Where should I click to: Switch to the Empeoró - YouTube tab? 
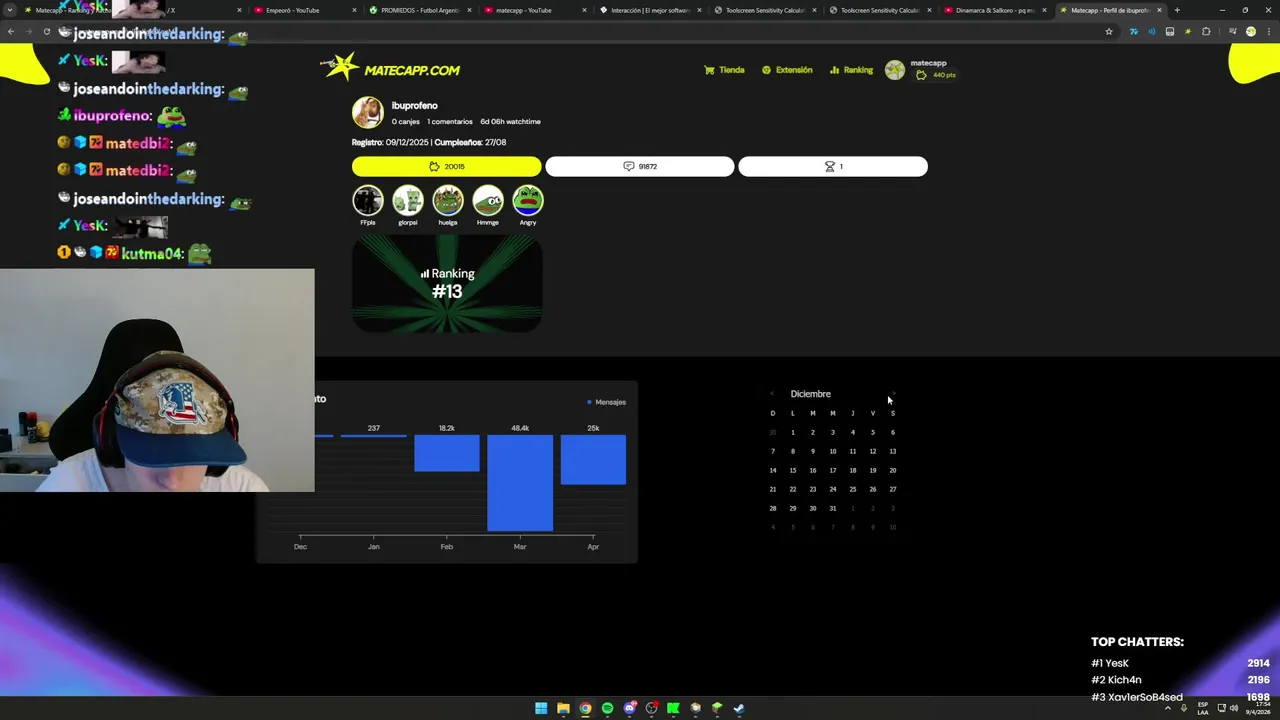click(303, 10)
